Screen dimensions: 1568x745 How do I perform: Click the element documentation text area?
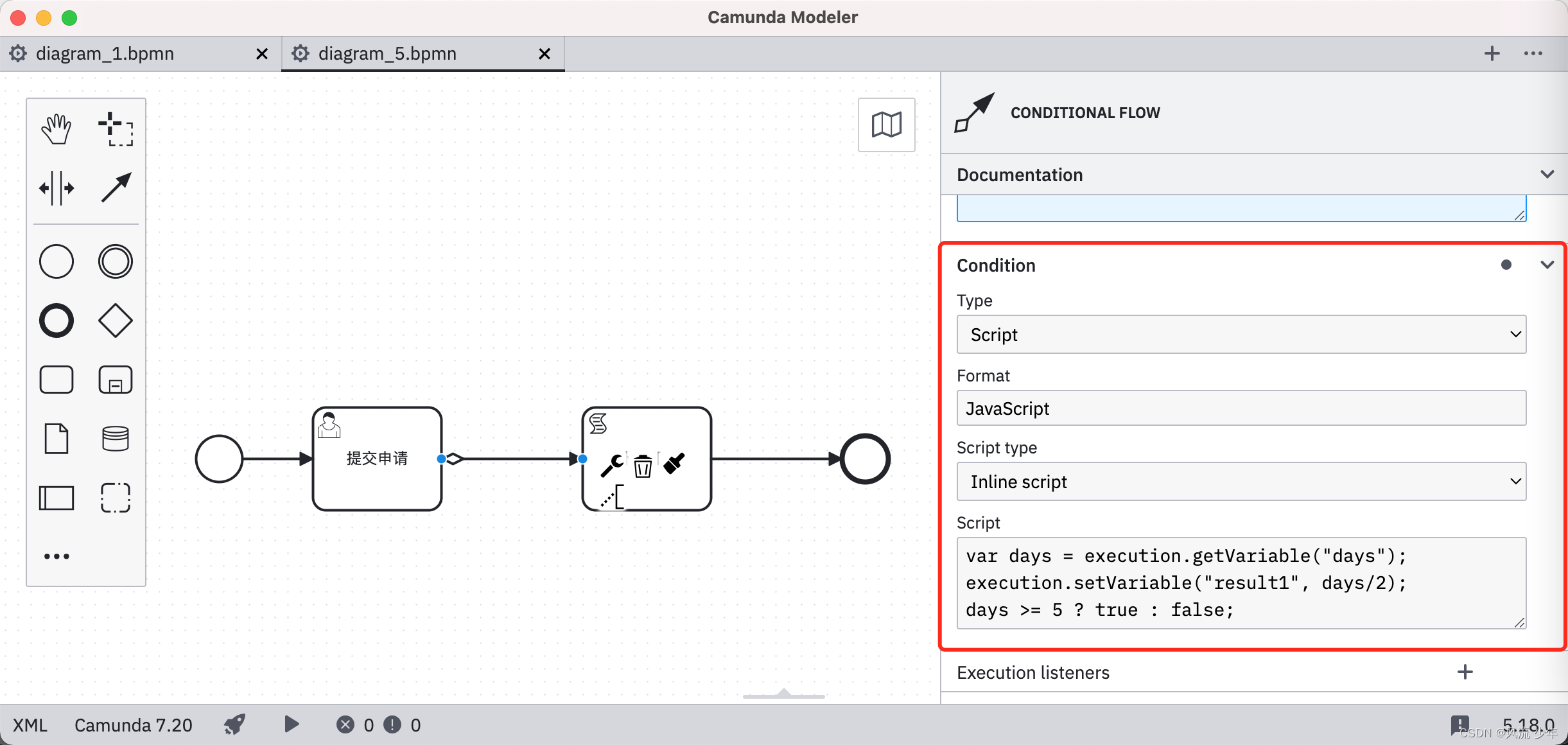coord(1241,209)
